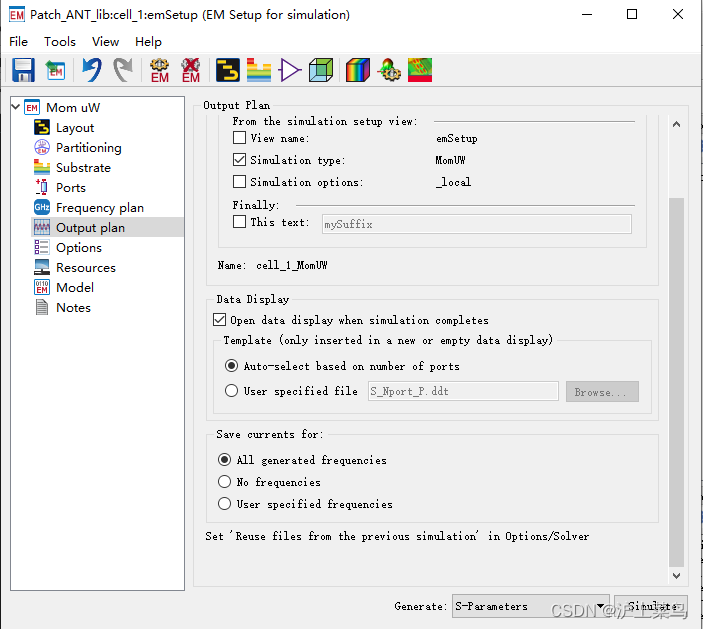Enable the View name checkbox
The height and width of the screenshot is (629, 703).
pos(239,138)
